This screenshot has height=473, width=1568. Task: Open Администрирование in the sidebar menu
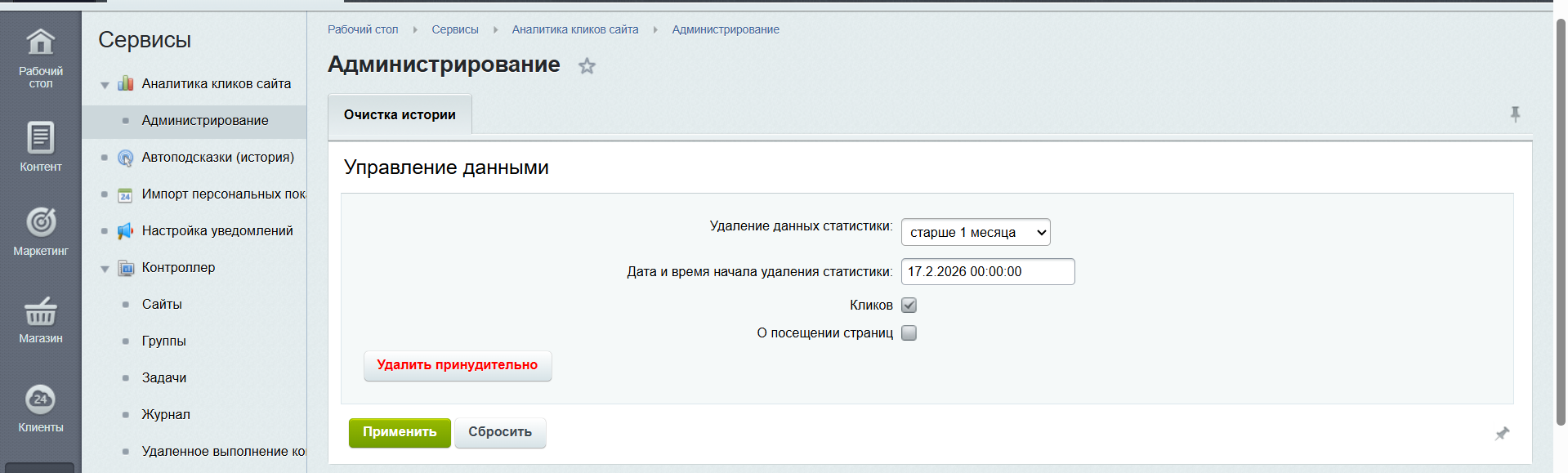pyautogui.click(x=204, y=120)
